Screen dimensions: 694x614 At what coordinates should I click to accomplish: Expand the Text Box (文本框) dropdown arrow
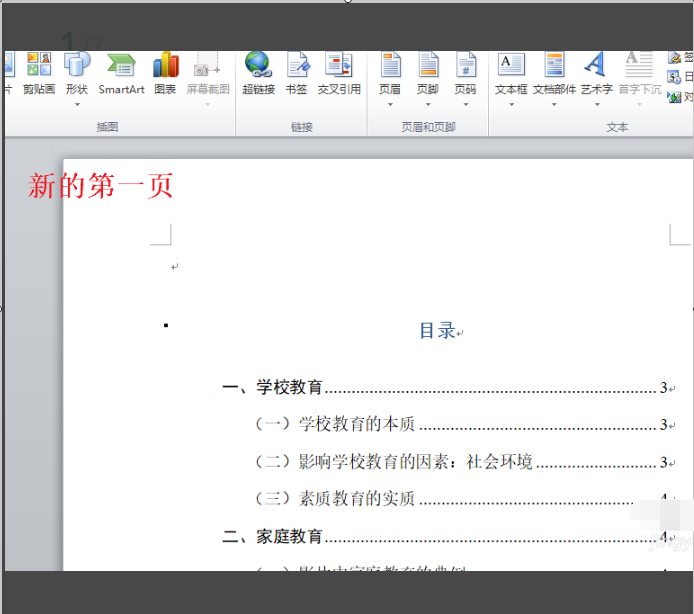click(x=512, y=105)
